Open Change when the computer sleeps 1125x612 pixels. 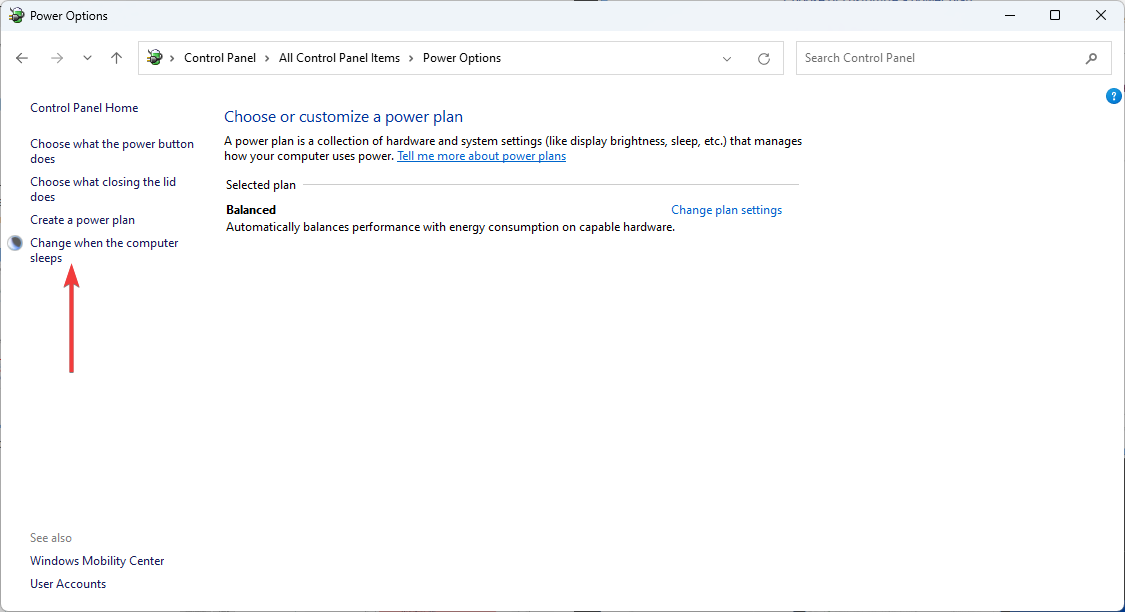coord(104,250)
